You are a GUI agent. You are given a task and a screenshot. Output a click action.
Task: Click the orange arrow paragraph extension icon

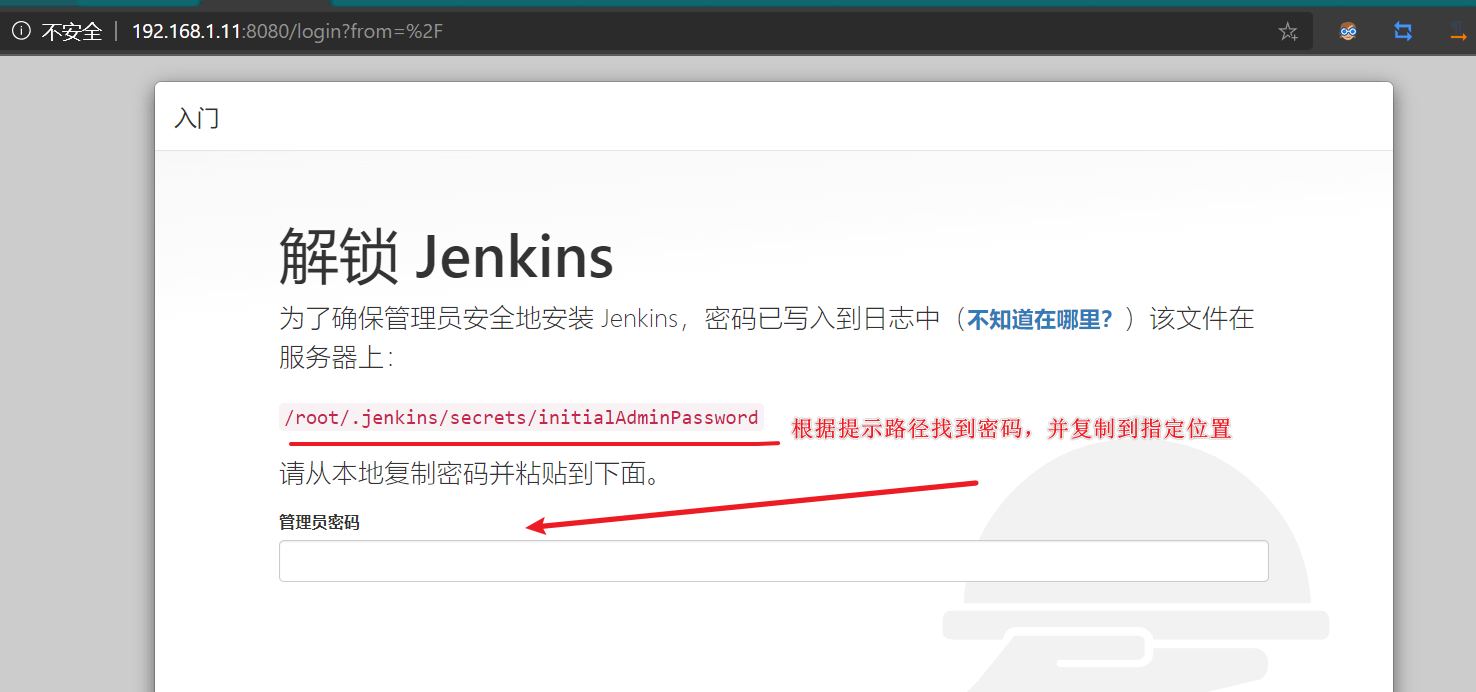coord(1459,32)
